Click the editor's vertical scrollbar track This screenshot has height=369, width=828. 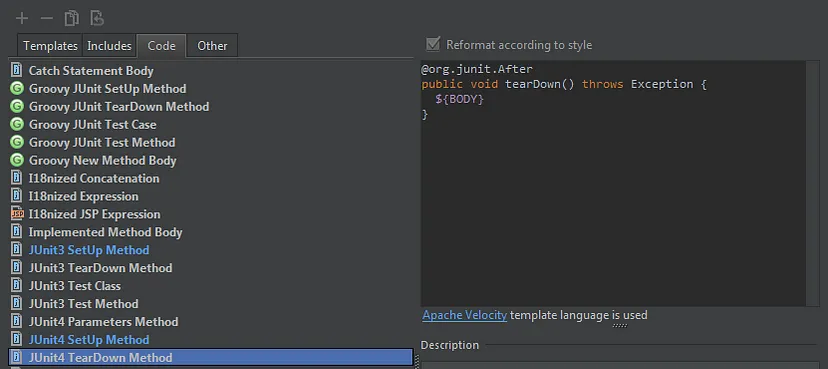pyautogui.click(x=812, y=183)
